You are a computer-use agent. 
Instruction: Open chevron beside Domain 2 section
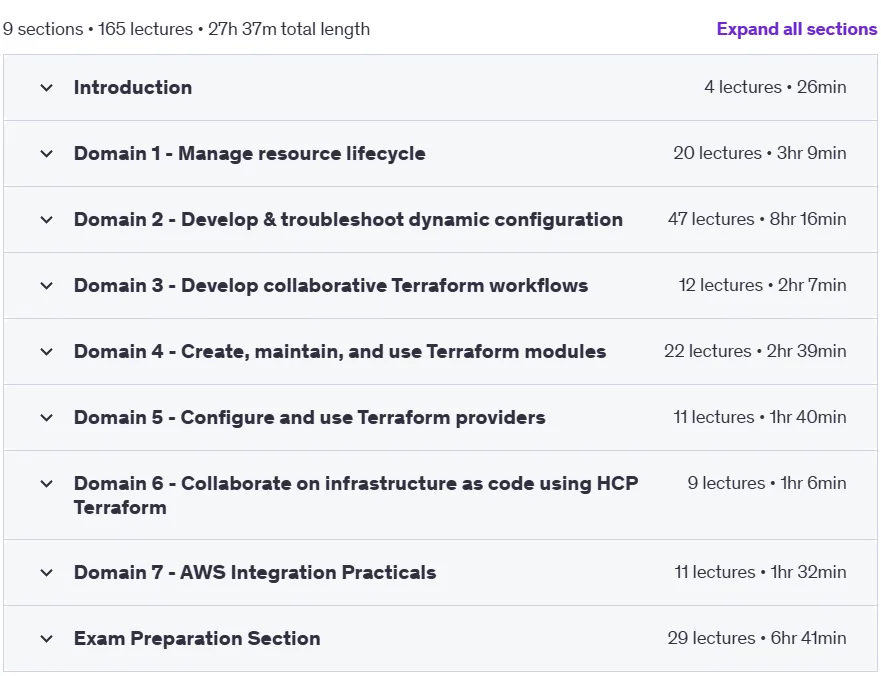(x=47, y=220)
